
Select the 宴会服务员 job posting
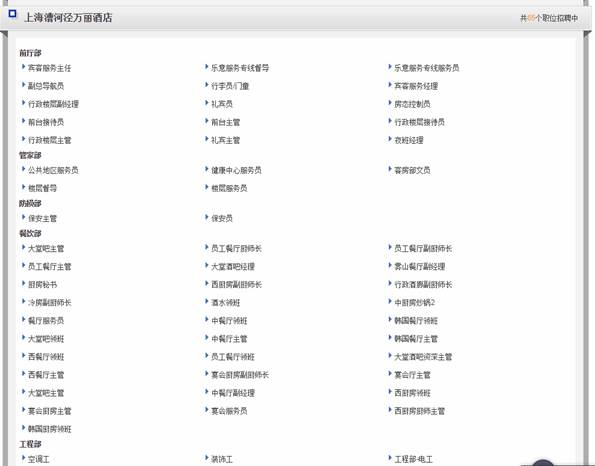(229, 411)
